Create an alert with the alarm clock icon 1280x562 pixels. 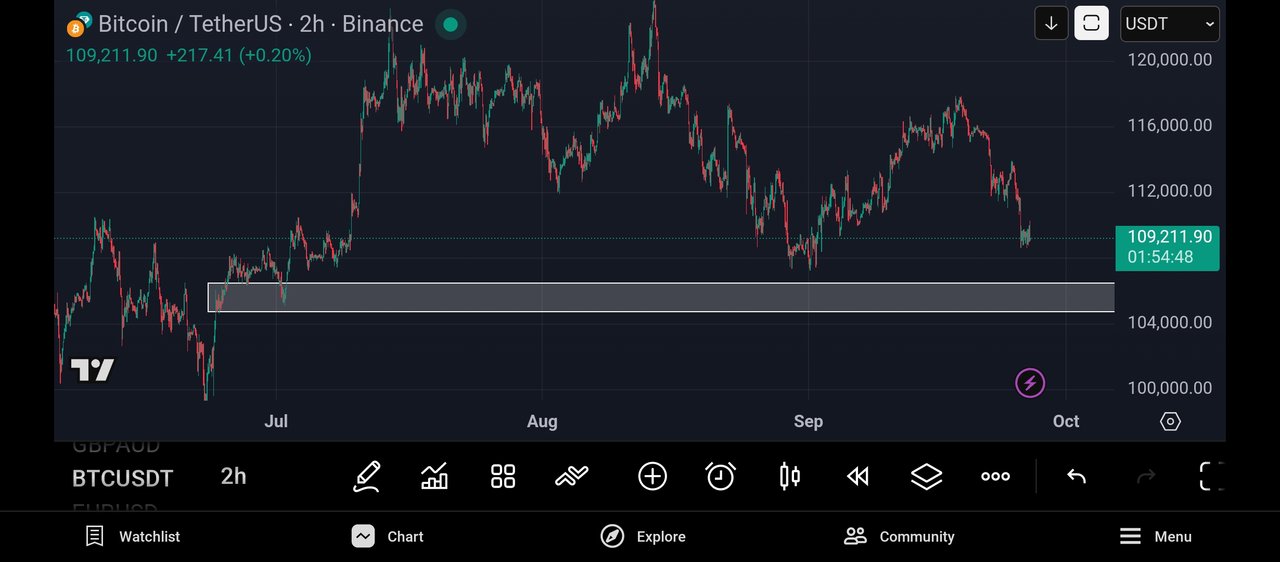click(x=720, y=477)
